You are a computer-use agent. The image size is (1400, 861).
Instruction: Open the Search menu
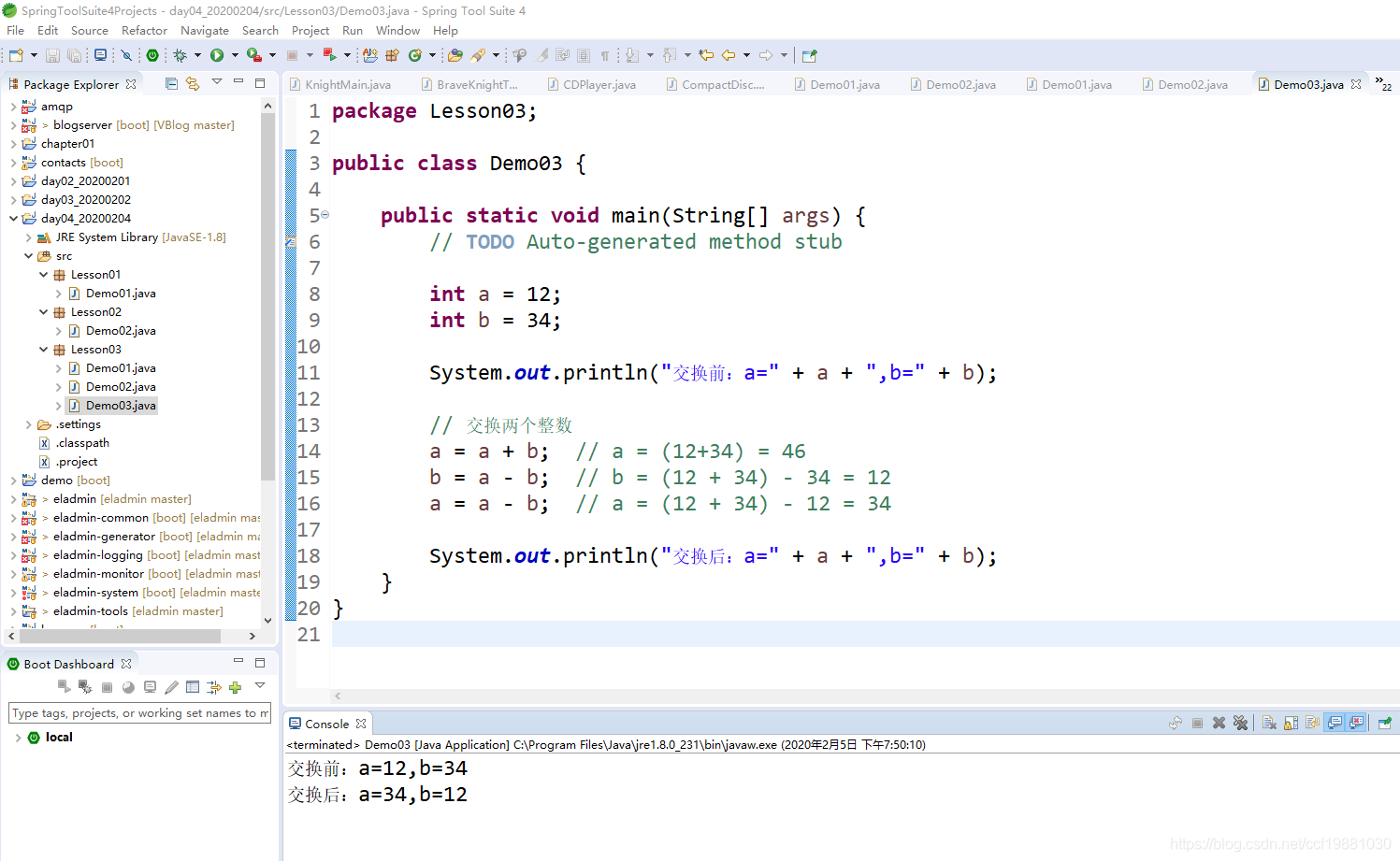point(260,31)
